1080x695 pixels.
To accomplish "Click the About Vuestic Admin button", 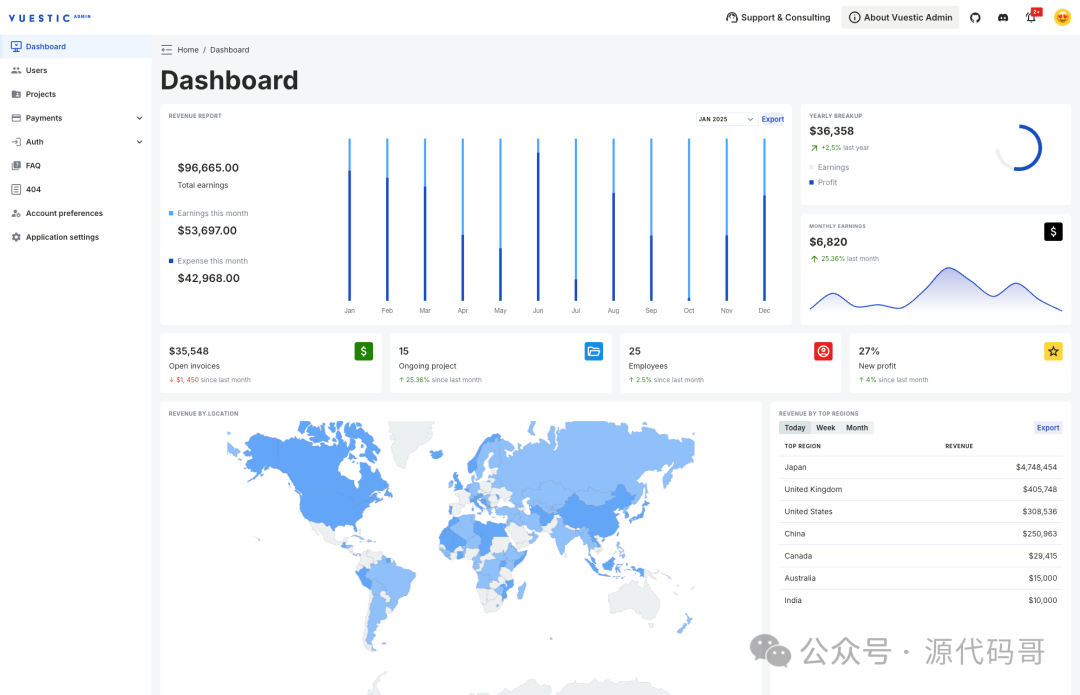I will point(900,17).
